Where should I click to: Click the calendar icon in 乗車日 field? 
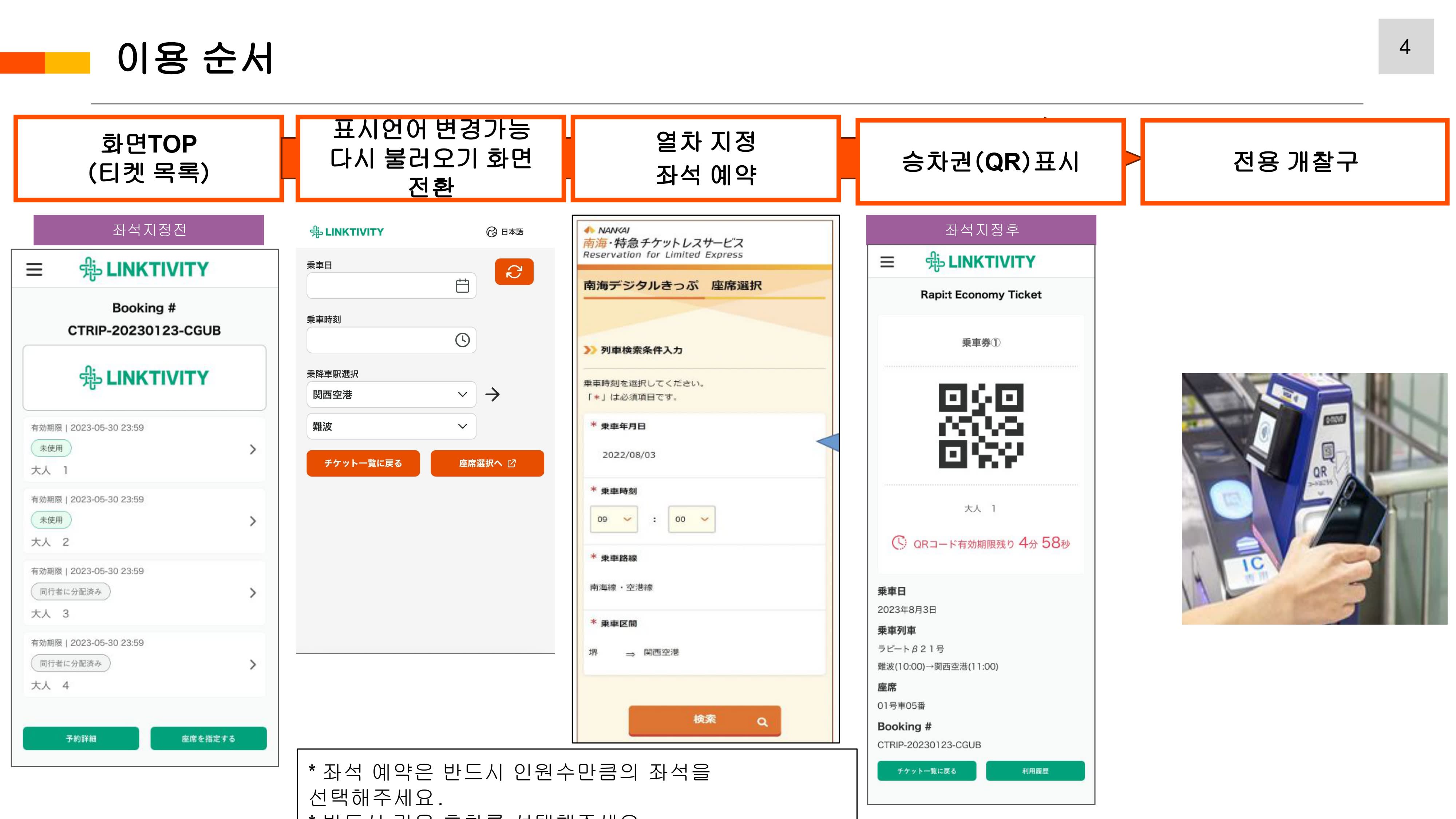[462, 286]
